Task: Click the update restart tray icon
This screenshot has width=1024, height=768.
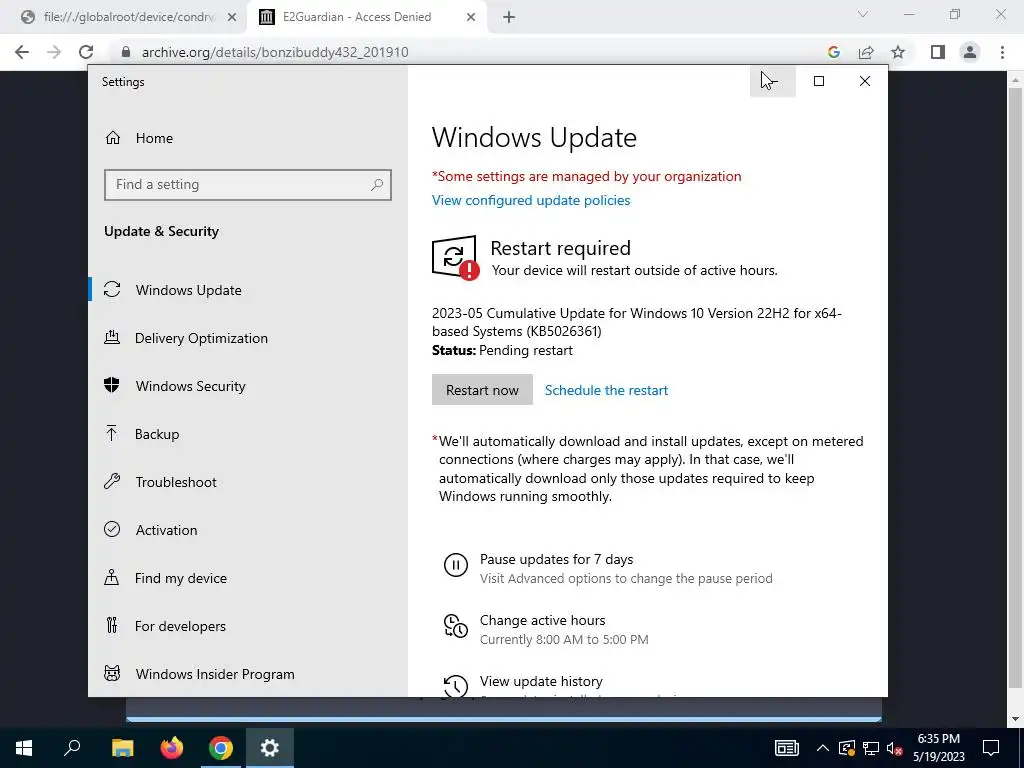Action: coord(847,748)
